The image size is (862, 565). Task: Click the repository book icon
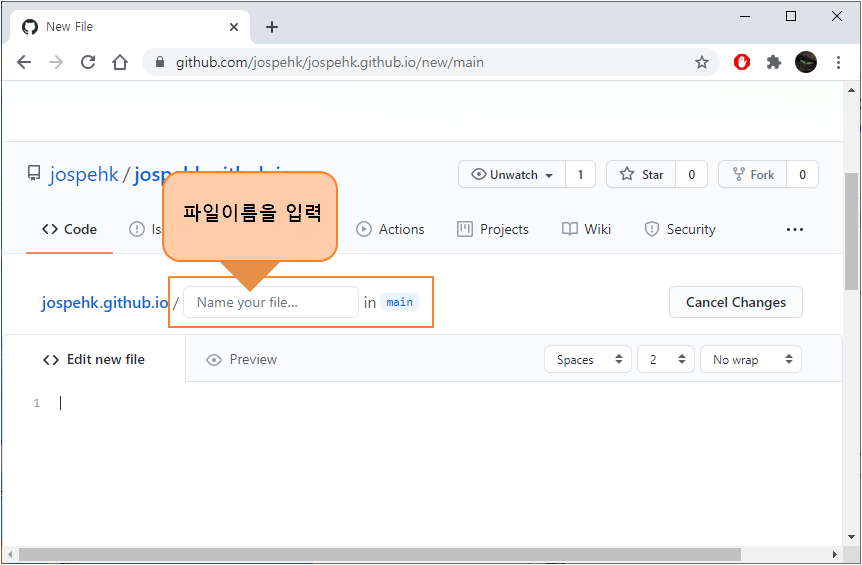pyautogui.click(x=34, y=174)
